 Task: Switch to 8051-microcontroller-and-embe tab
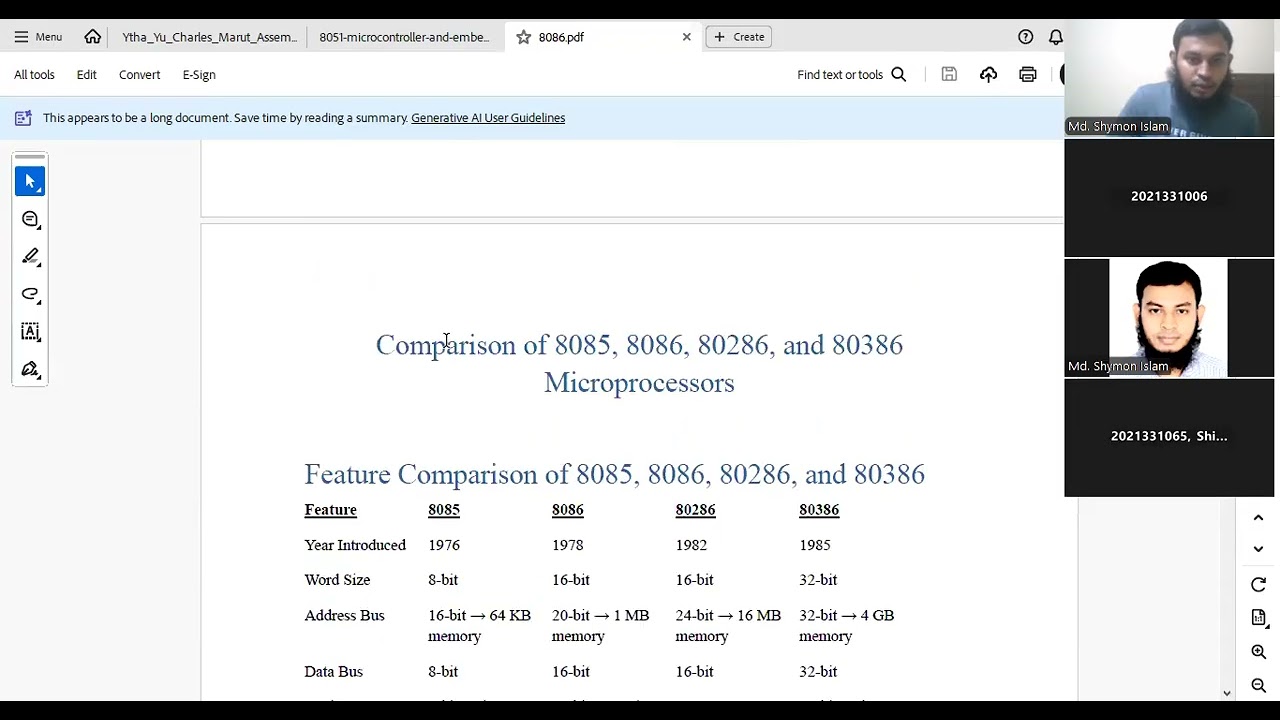404,37
